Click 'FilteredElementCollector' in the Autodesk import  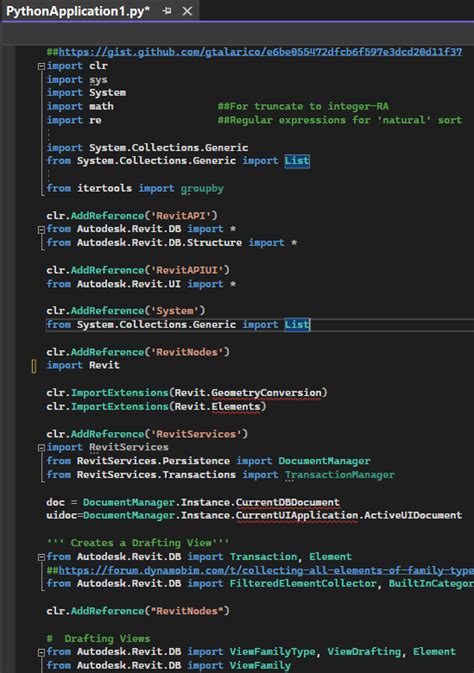[x=303, y=584]
